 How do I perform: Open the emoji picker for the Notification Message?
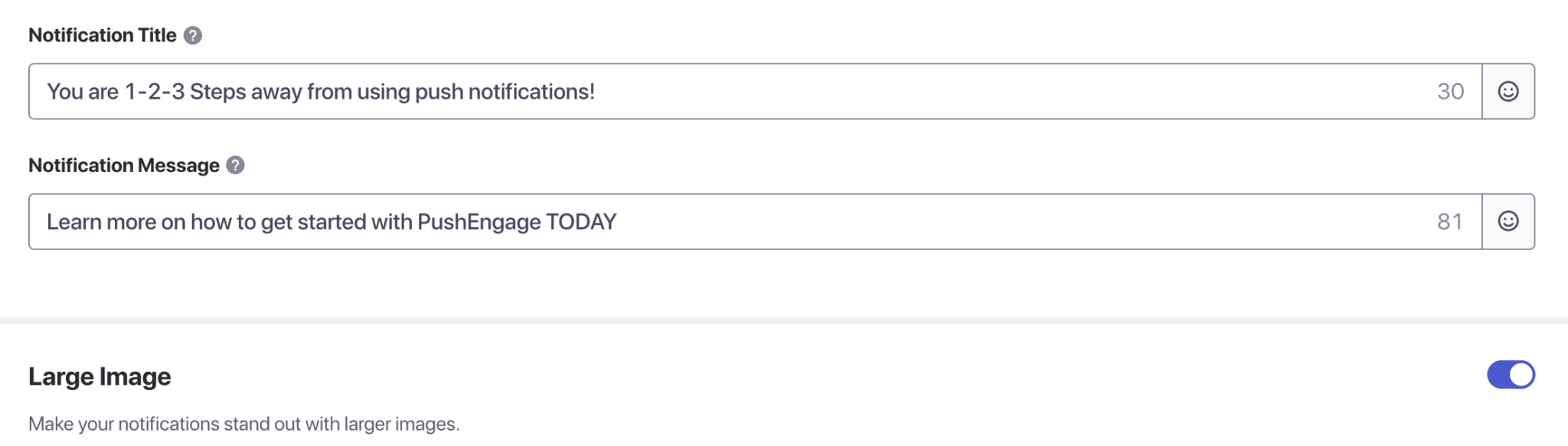click(1508, 222)
